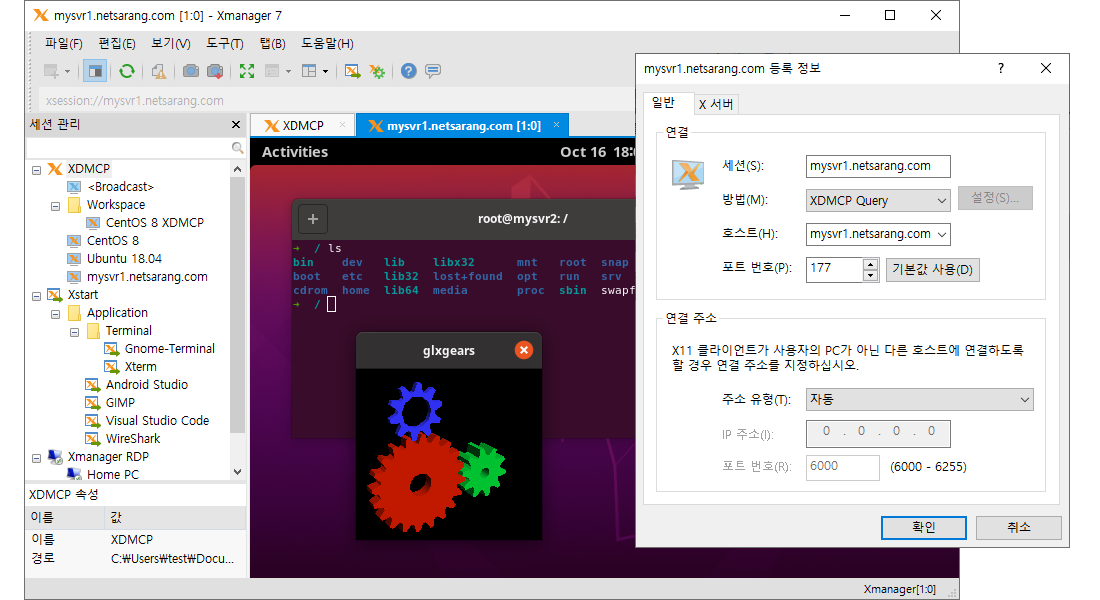Open the 도움말(H) menu
Image resolution: width=1100 pixels, height=600 pixels.
click(327, 44)
